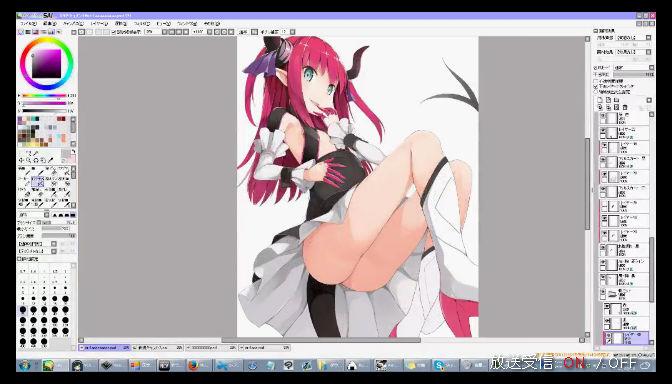Toggle the checked clipping group checkbox

tap(595, 87)
